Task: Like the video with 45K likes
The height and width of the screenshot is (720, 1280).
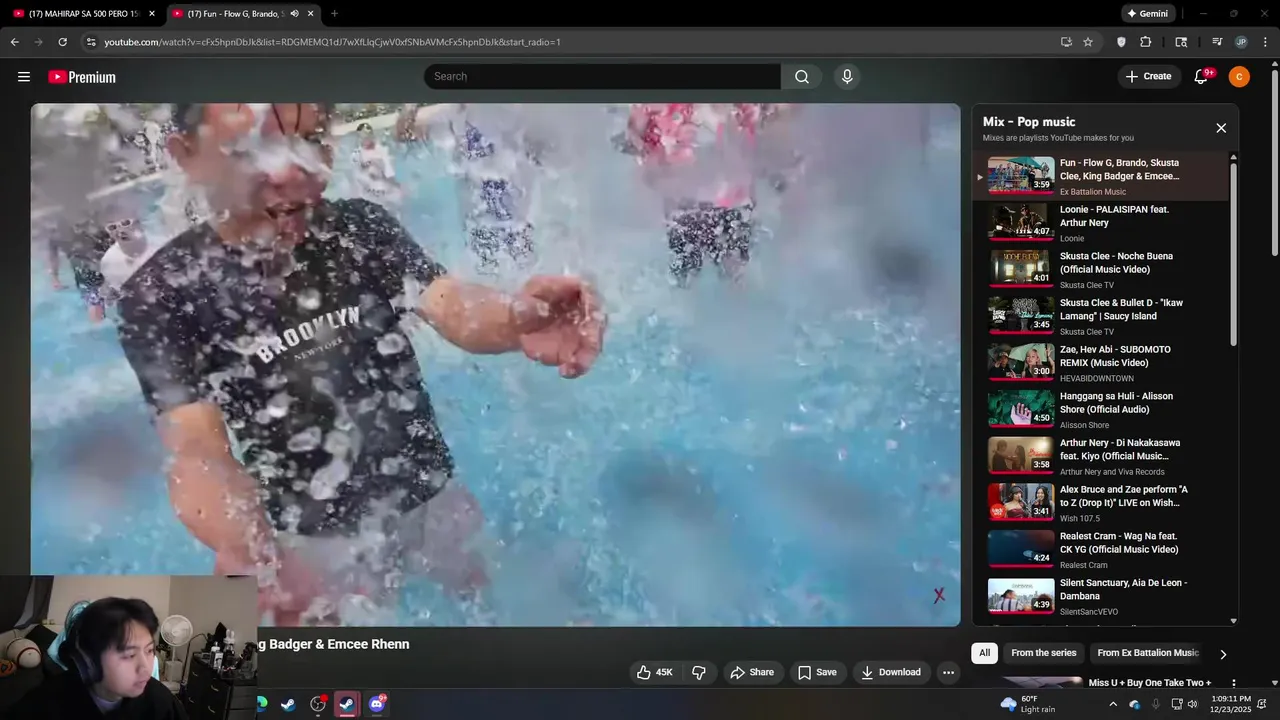Action: 655,673
